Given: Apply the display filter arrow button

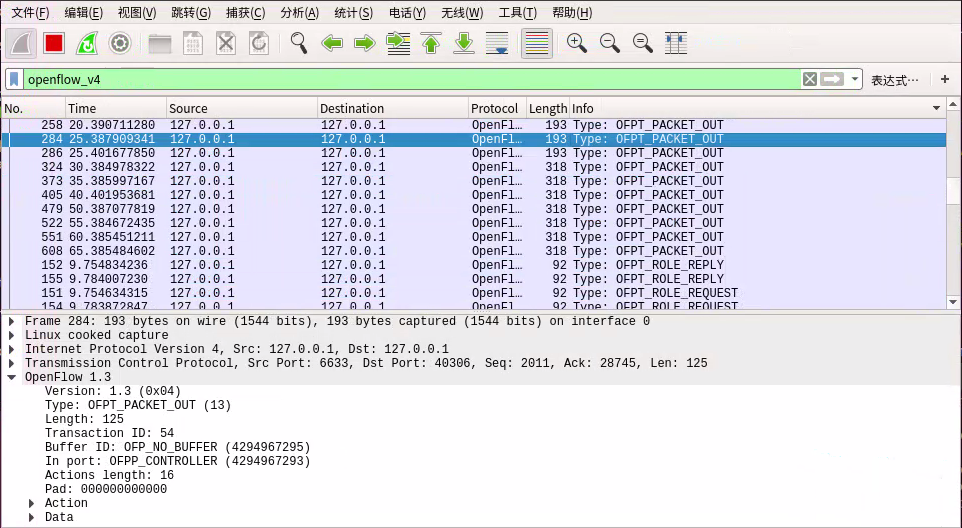Looking at the screenshot, I should pos(832,79).
